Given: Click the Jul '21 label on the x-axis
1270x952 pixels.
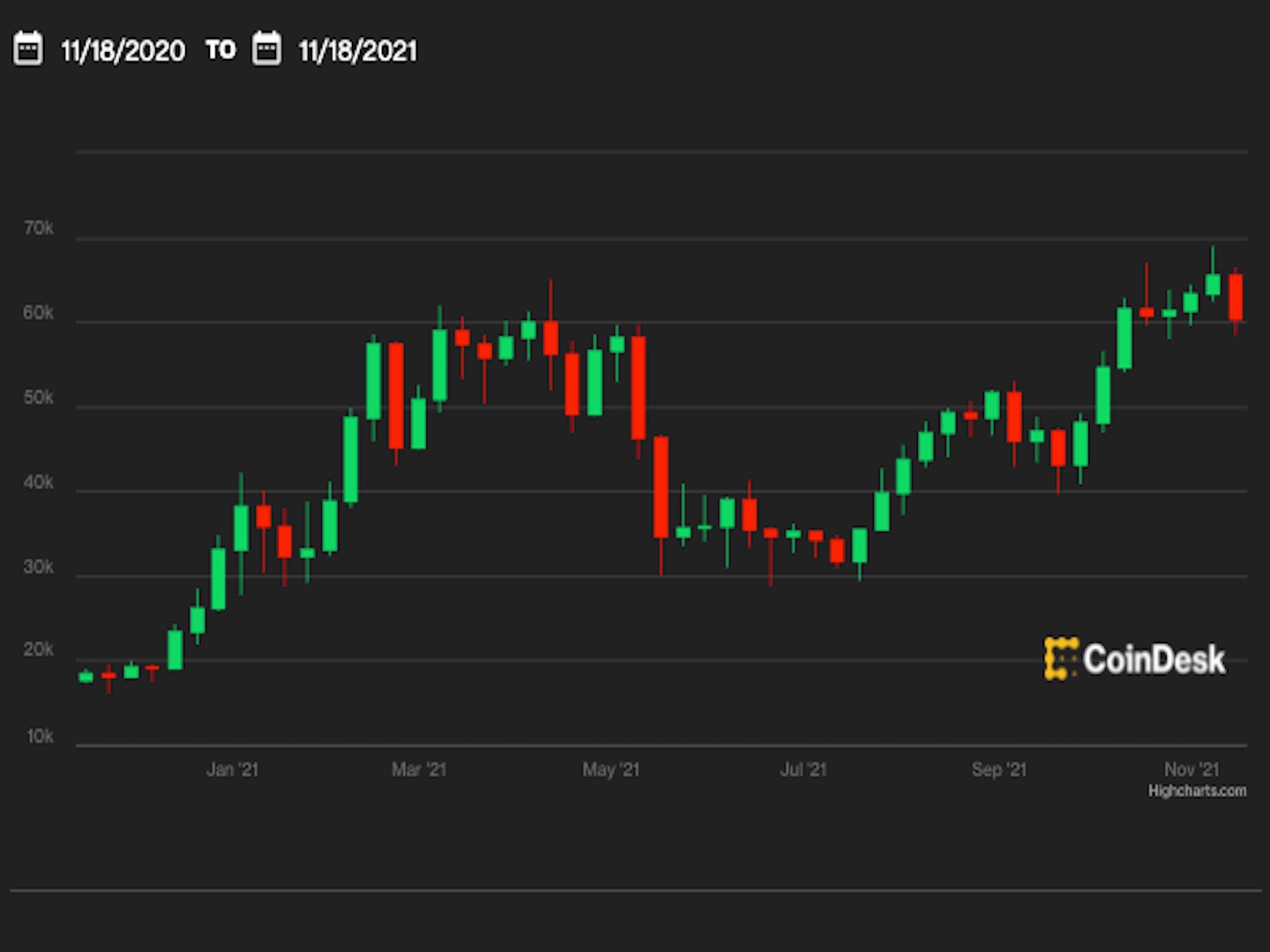Looking at the screenshot, I should [x=803, y=769].
